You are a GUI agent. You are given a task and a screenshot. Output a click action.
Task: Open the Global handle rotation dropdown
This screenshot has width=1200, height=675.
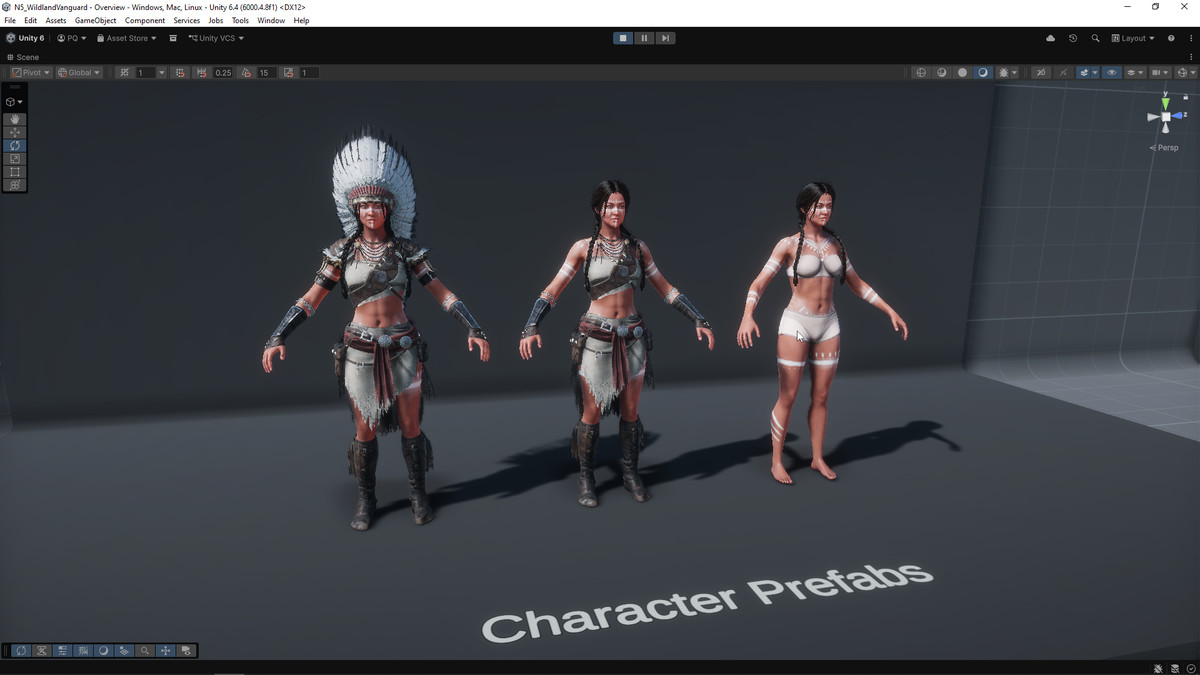tap(79, 73)
